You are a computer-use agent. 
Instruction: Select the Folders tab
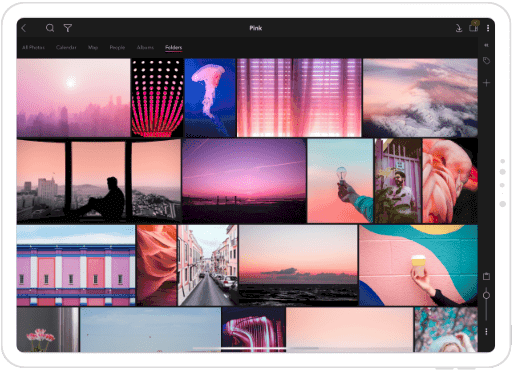173,47
